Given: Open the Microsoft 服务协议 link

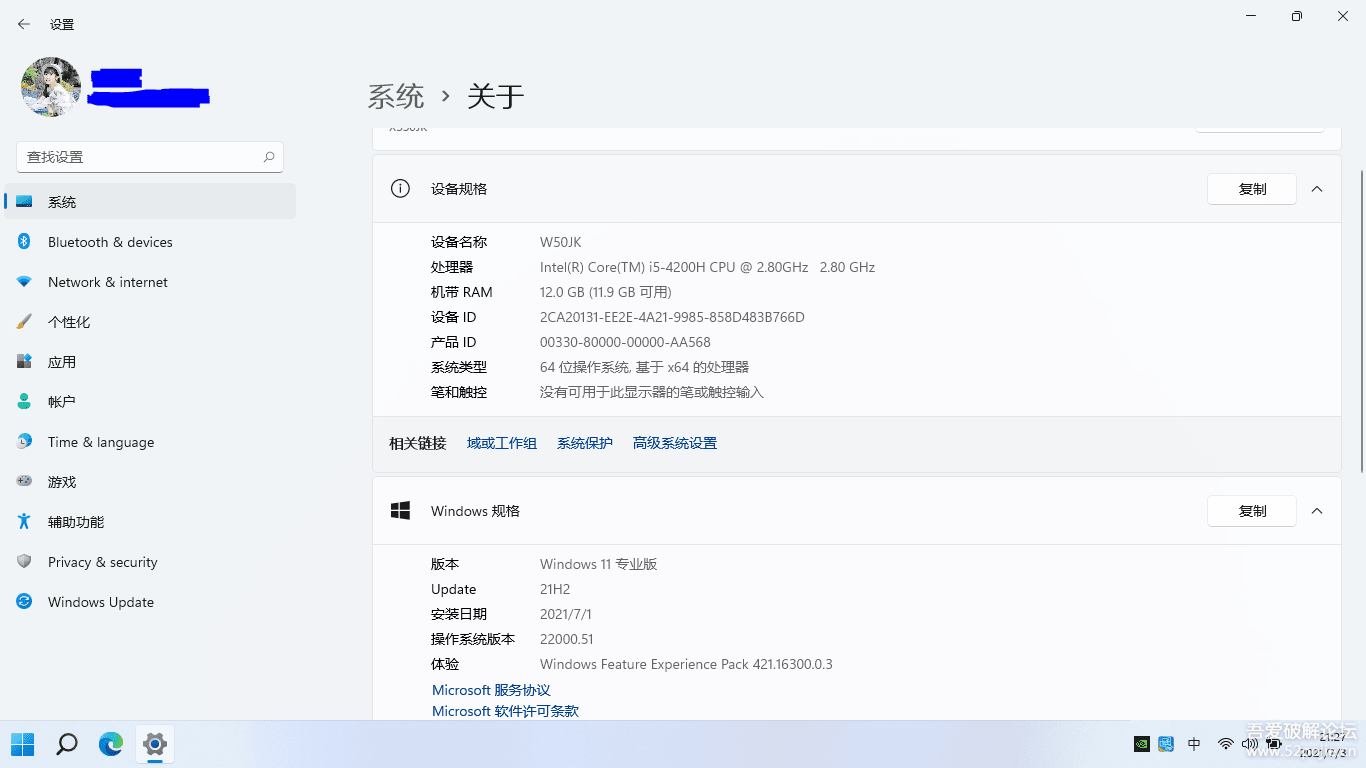Looking at the screenshot, I should click(x=491, y=690).
